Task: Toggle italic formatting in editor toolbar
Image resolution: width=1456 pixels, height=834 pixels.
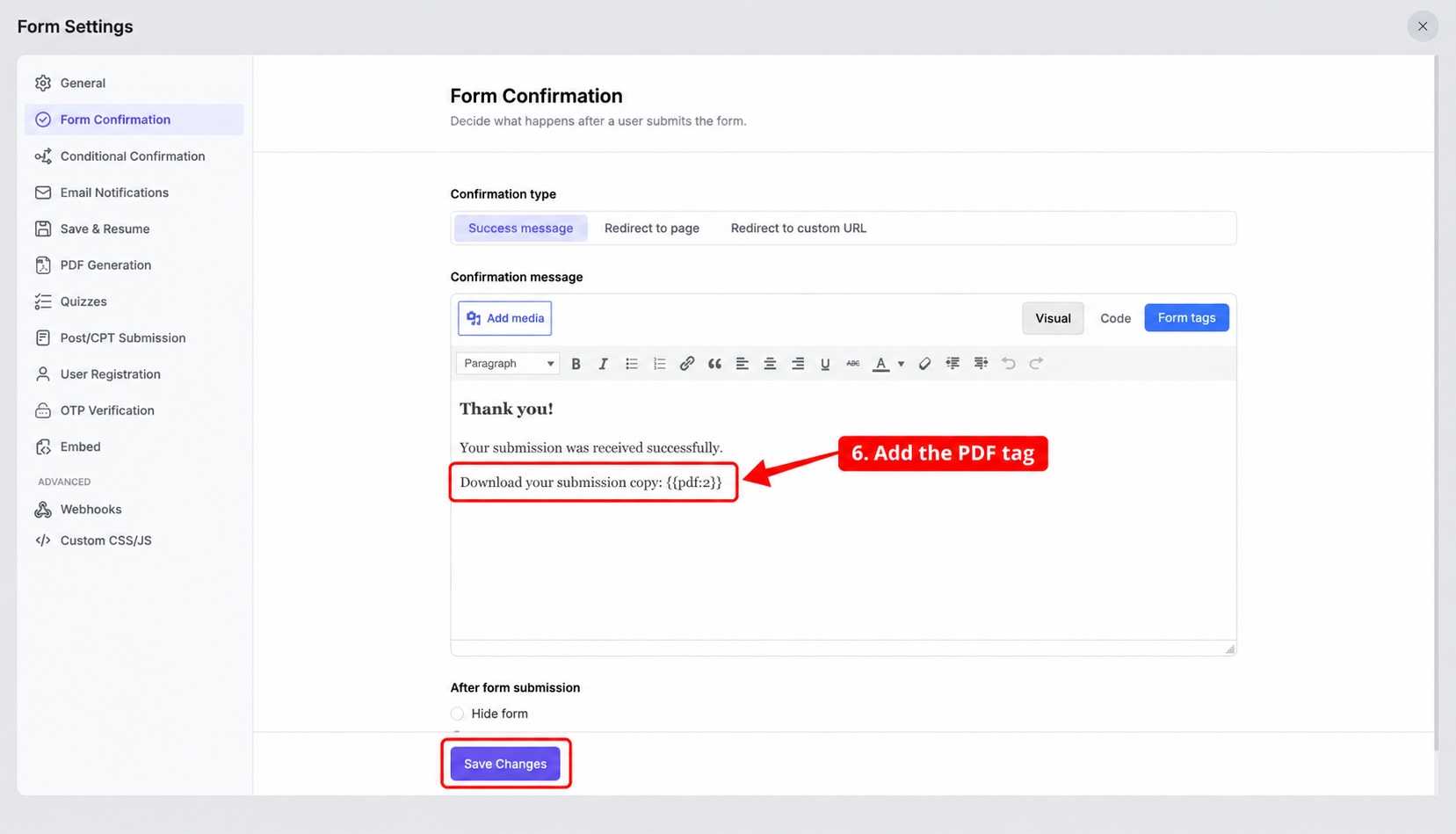Action: 603,364
